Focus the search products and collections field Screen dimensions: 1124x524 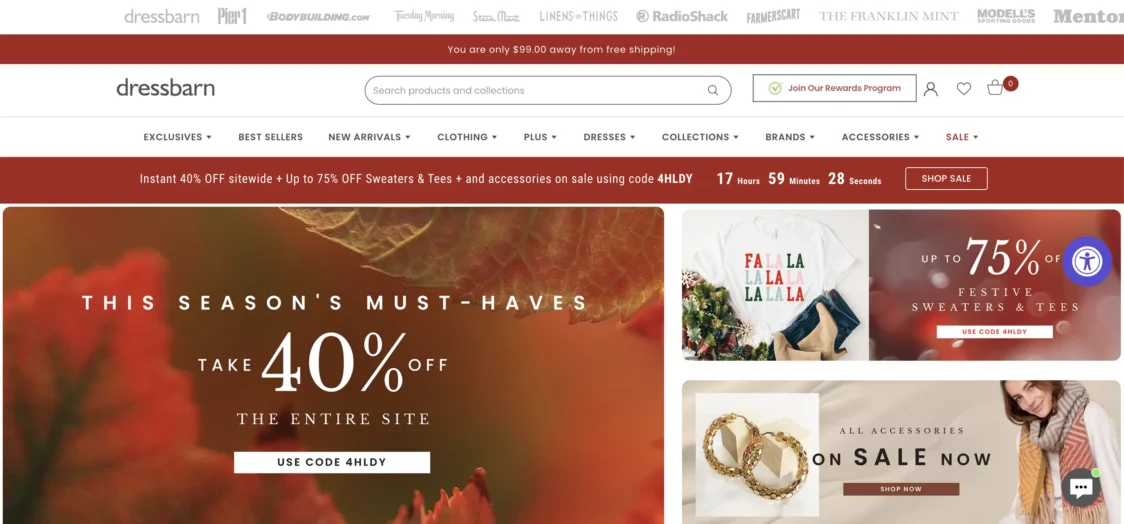548,90
